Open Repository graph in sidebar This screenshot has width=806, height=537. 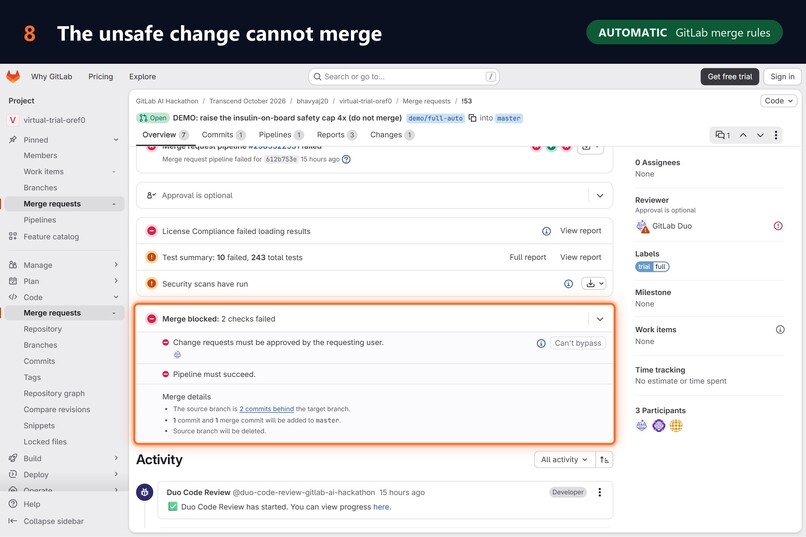54,394
